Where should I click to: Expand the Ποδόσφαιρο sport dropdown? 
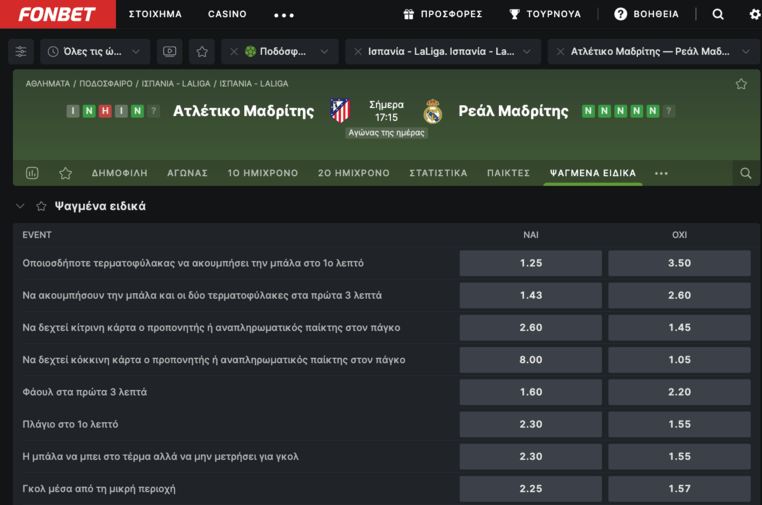point(279,52)
